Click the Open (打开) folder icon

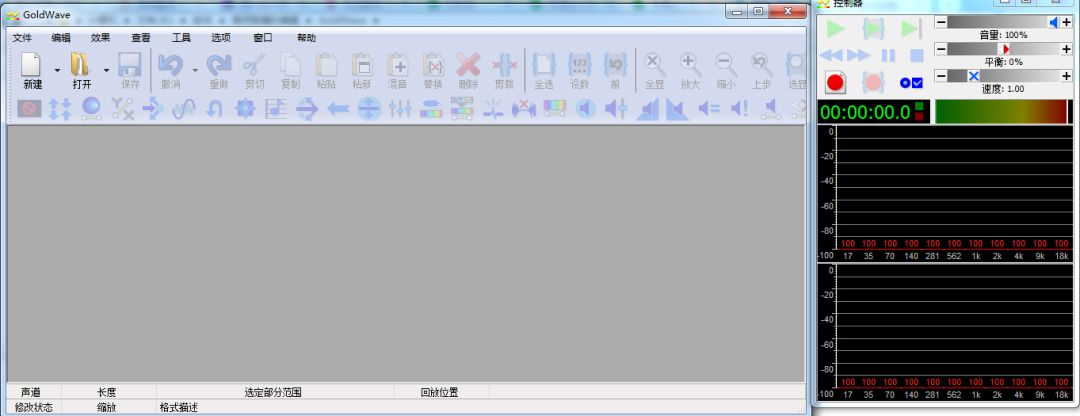pos(81,65)
